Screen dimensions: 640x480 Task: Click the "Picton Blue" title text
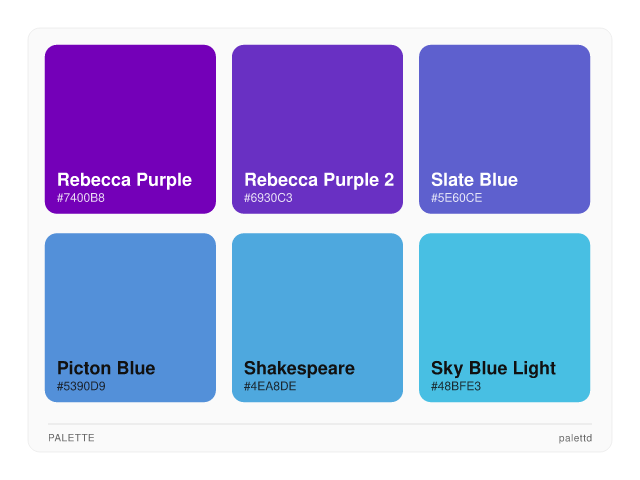coord(106,368)
